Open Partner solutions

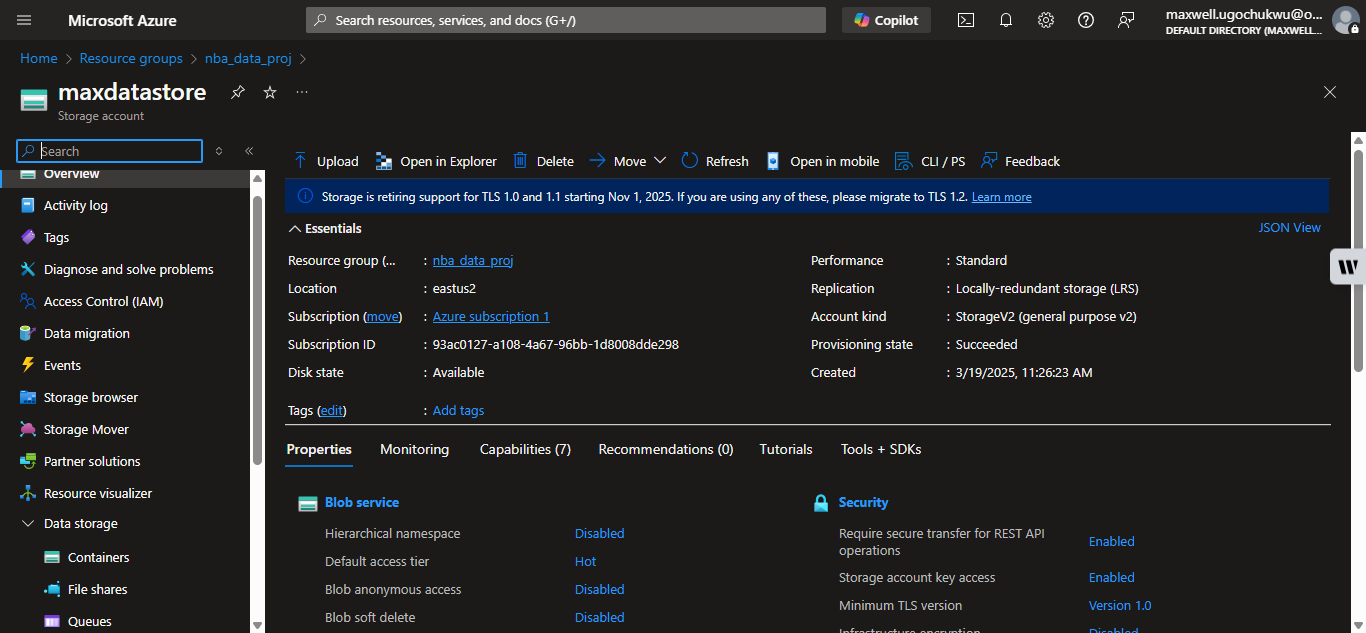92,461
